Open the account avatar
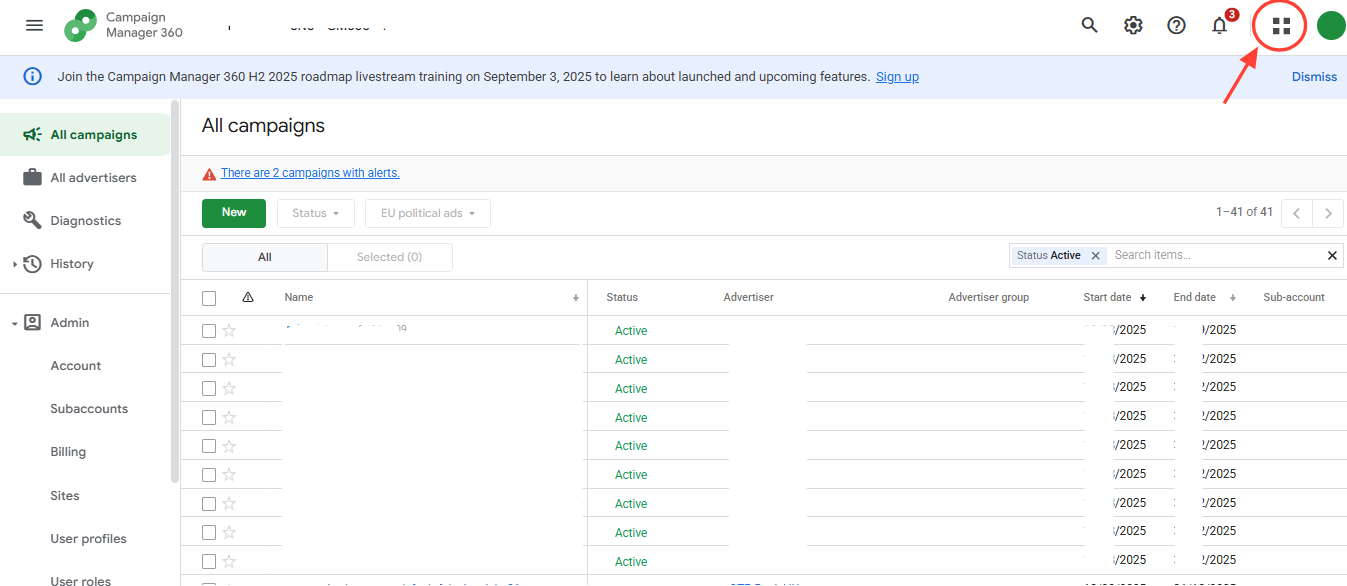This screenshot has width=1347, height=586. [x=1331, y=25]
